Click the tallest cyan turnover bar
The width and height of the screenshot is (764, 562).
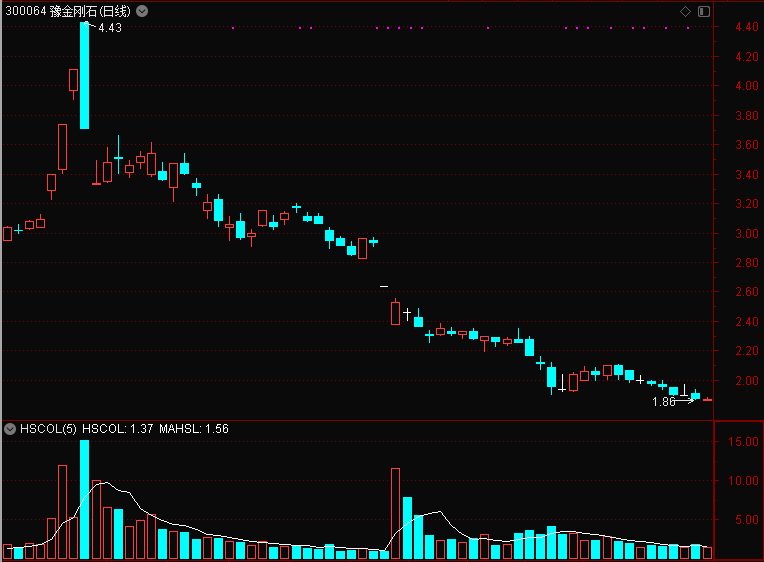(x=84, y=499)
